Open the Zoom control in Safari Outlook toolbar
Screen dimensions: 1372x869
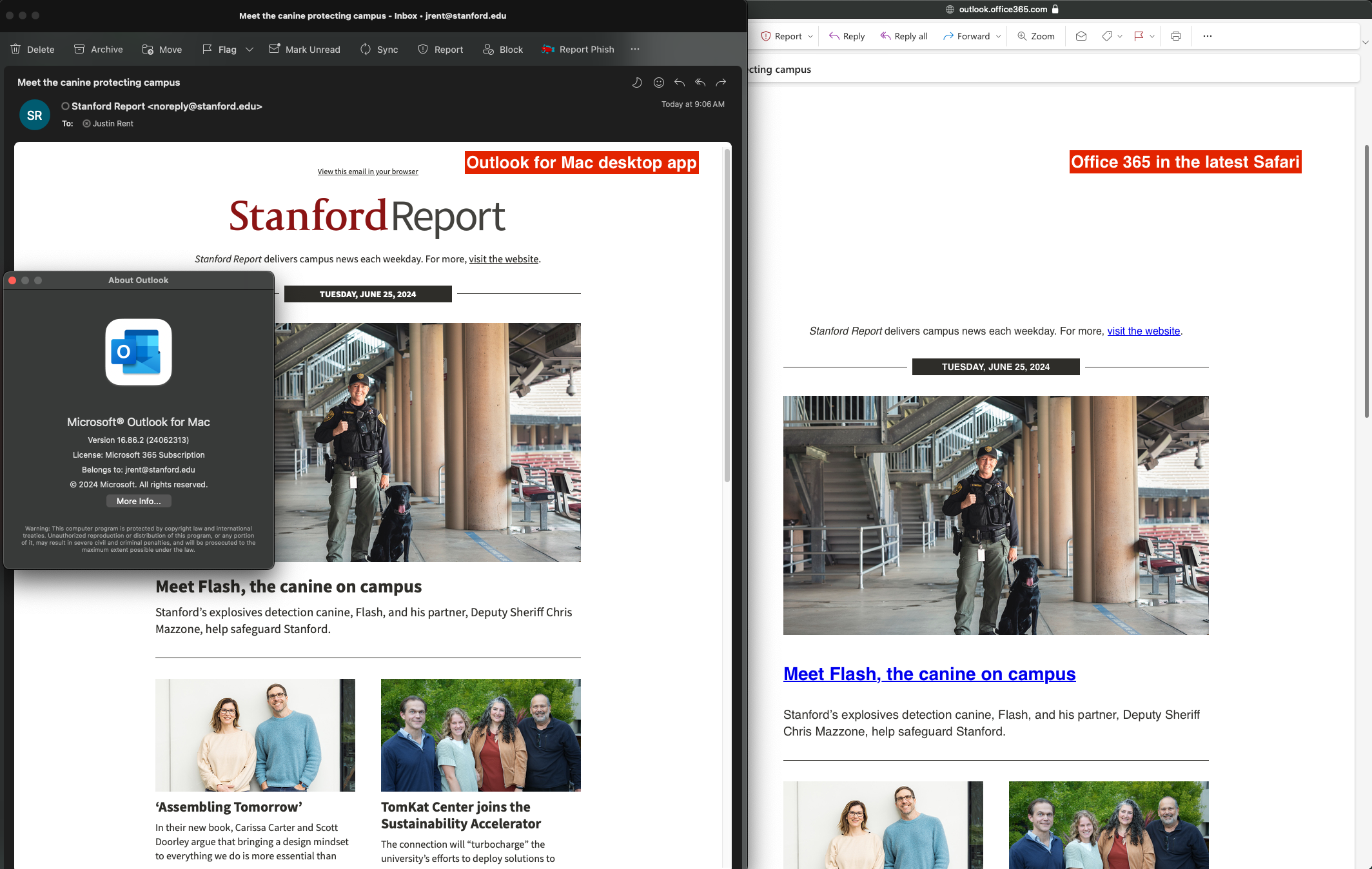click(x=1035, y=35)
